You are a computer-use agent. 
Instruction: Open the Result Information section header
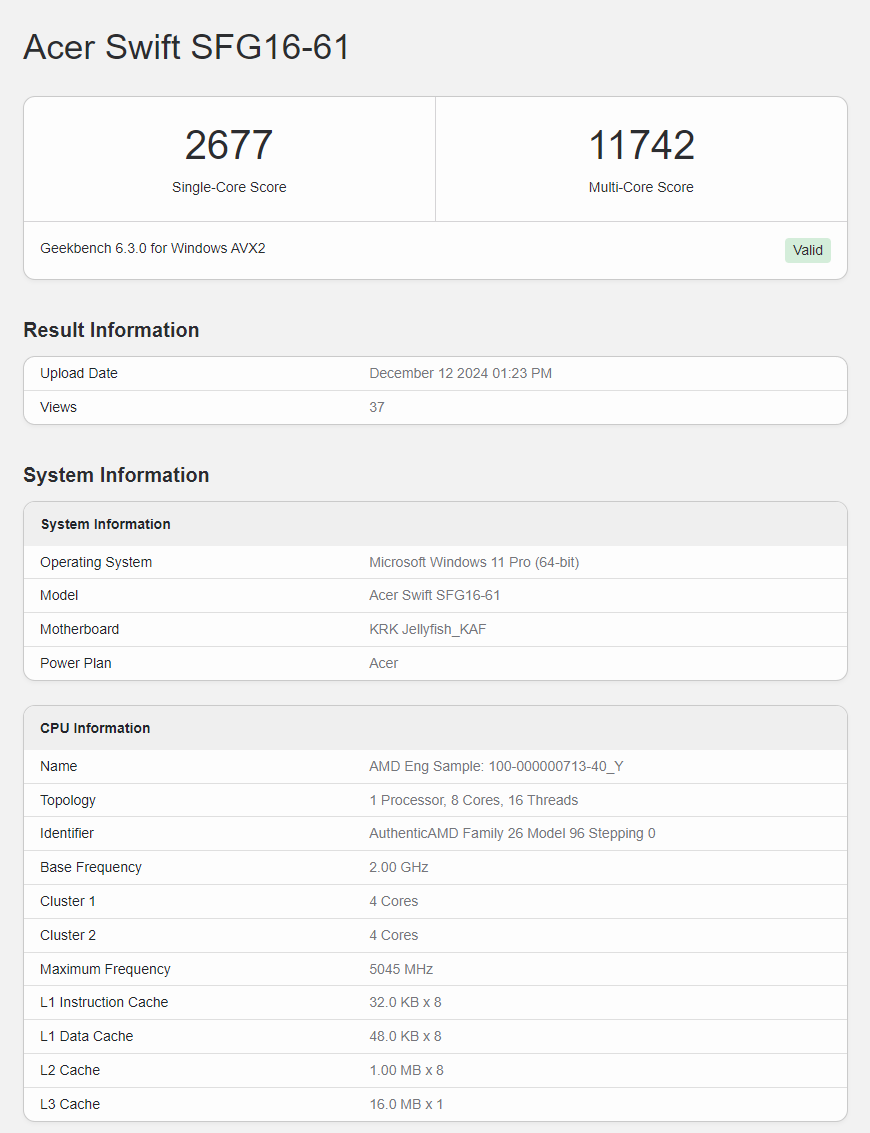point(111,330)
